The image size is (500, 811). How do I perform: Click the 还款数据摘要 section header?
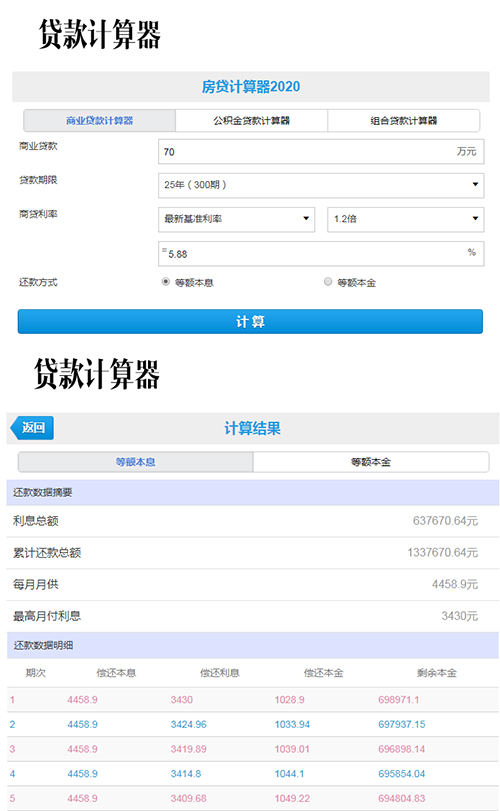(253, 492)
